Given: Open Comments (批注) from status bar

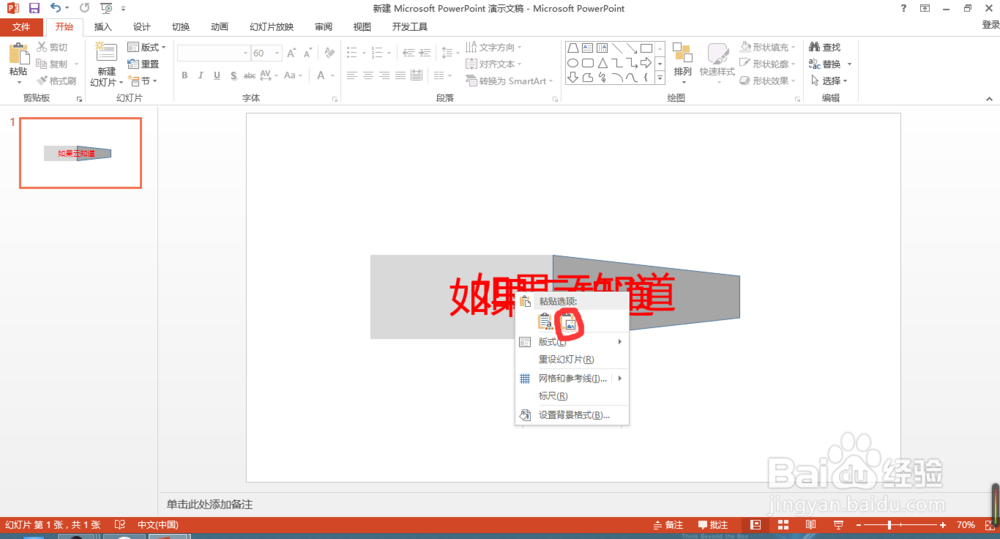Looking at the screenshot, I should (713, 525).
